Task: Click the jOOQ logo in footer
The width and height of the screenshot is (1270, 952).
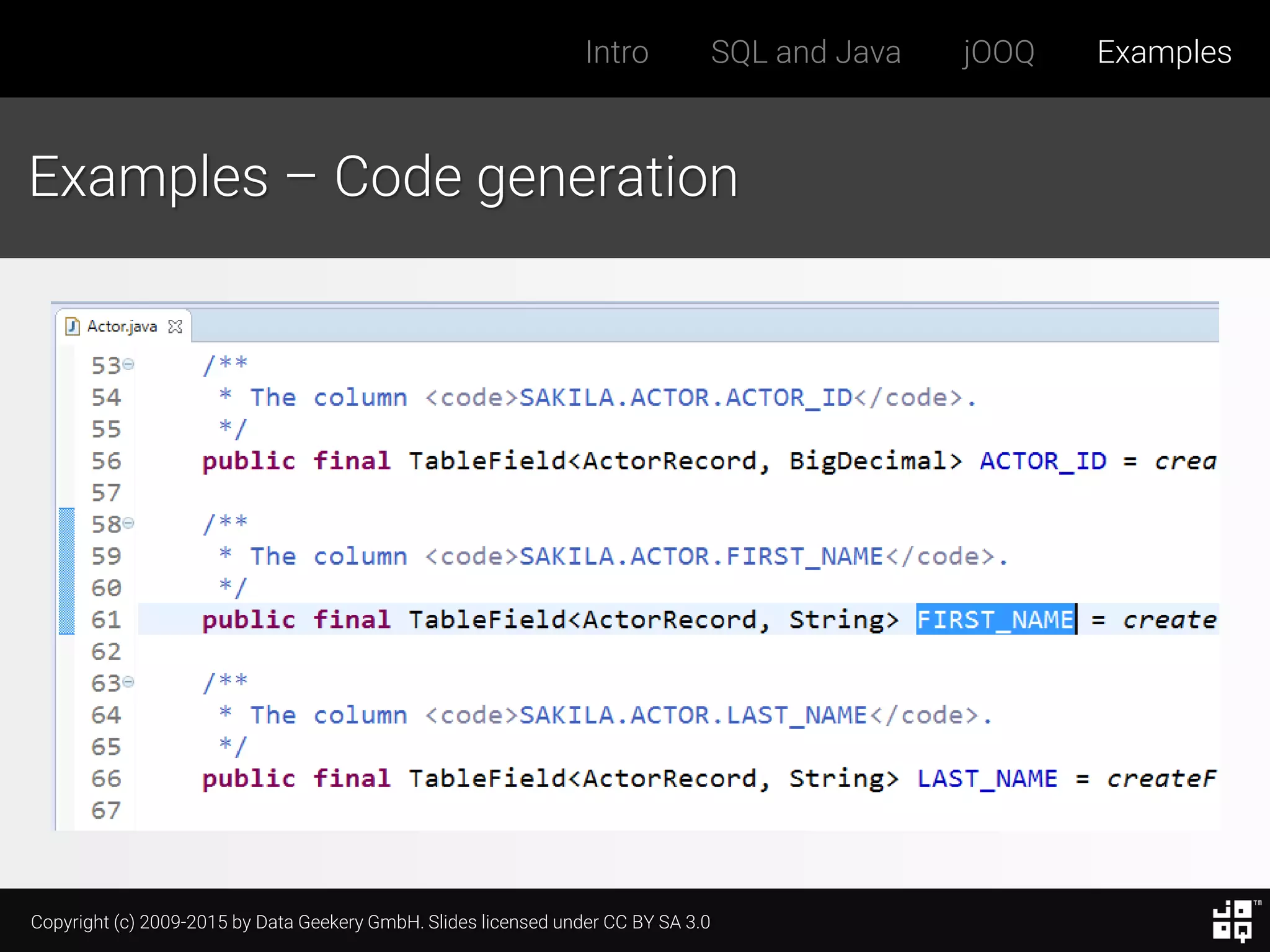Action: click(1233, 920)
